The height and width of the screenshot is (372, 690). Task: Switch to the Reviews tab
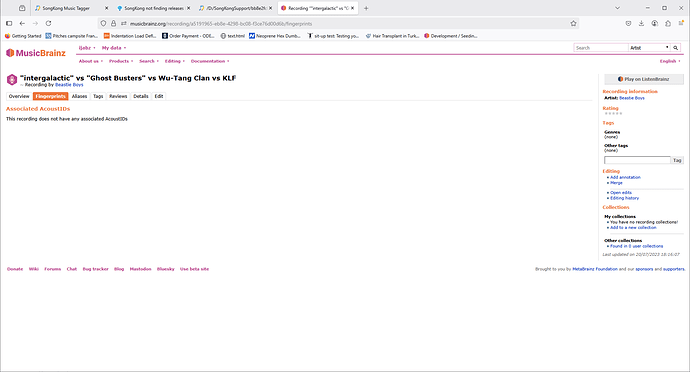pos(118,96)
